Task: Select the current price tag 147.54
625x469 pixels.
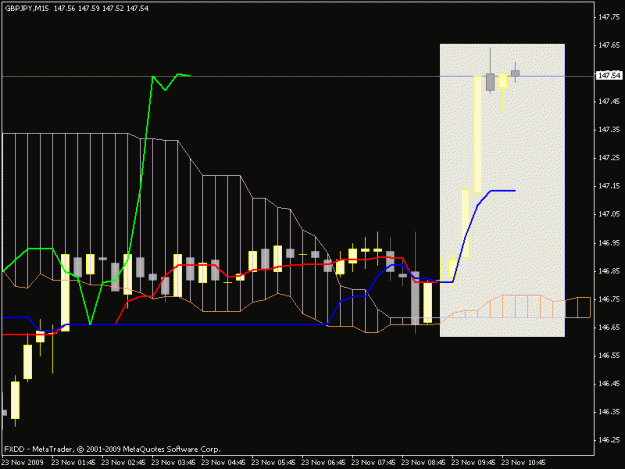Action: (609, 75)
